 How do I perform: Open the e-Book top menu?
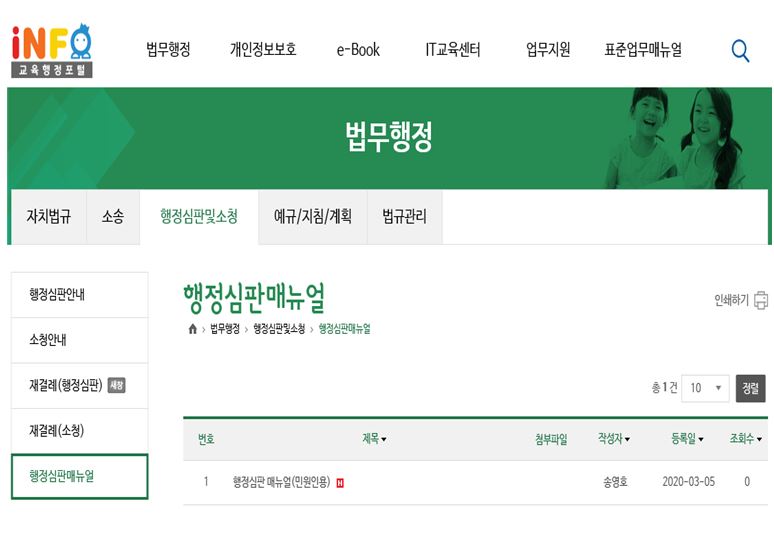(x=358, y=49)
